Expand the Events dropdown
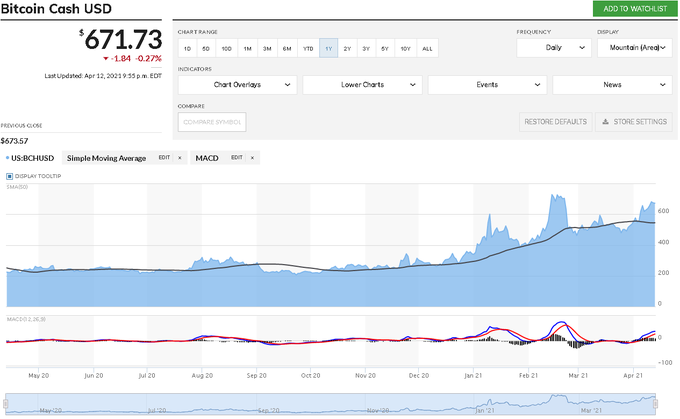Viewport: 680px width, 419px height. (487, 85)
